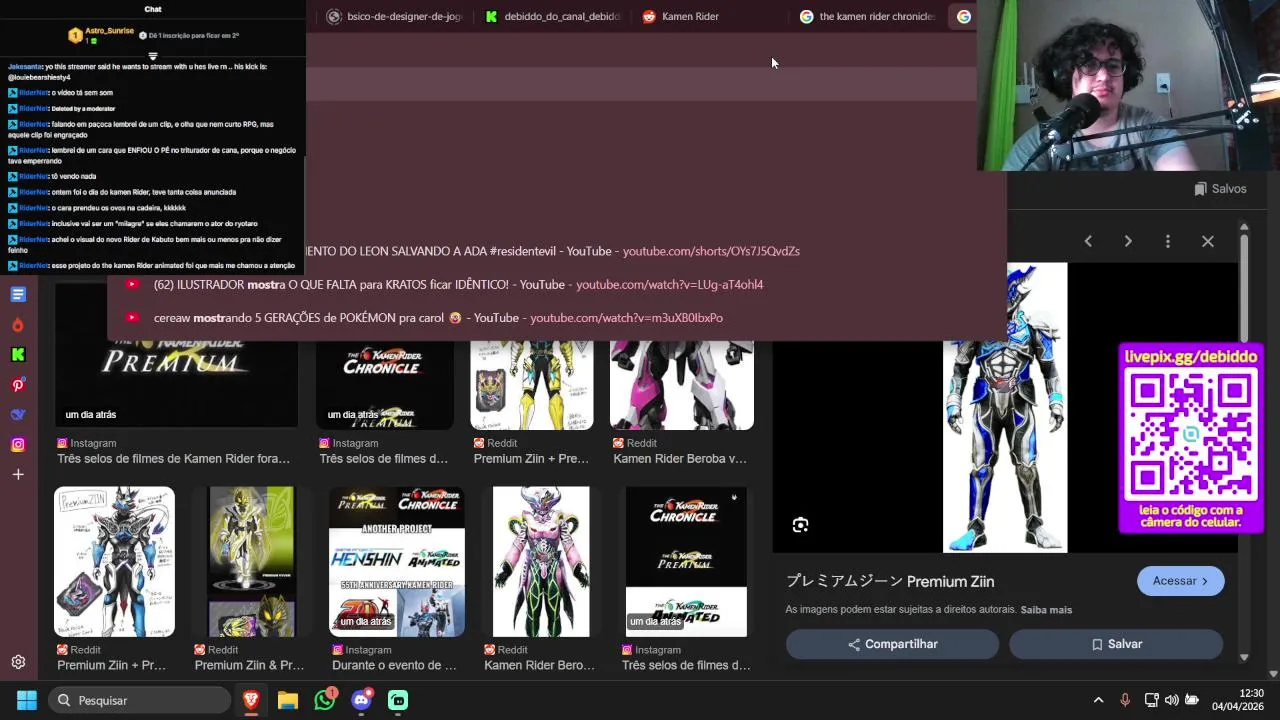Open the Instagram shortcut in sidebar

(18, 444)
